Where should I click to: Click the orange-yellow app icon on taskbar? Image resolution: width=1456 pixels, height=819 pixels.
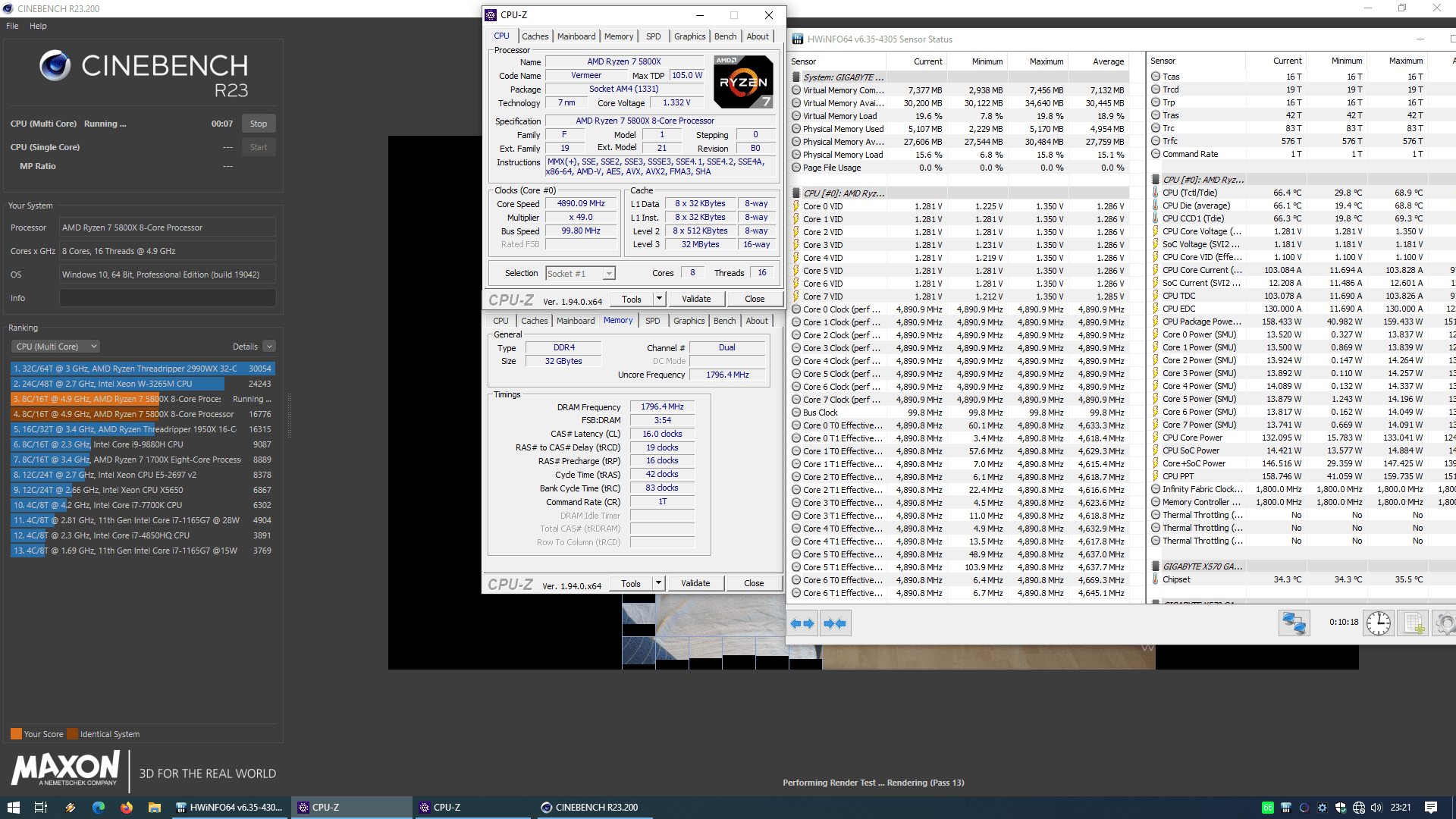[71, 808]
